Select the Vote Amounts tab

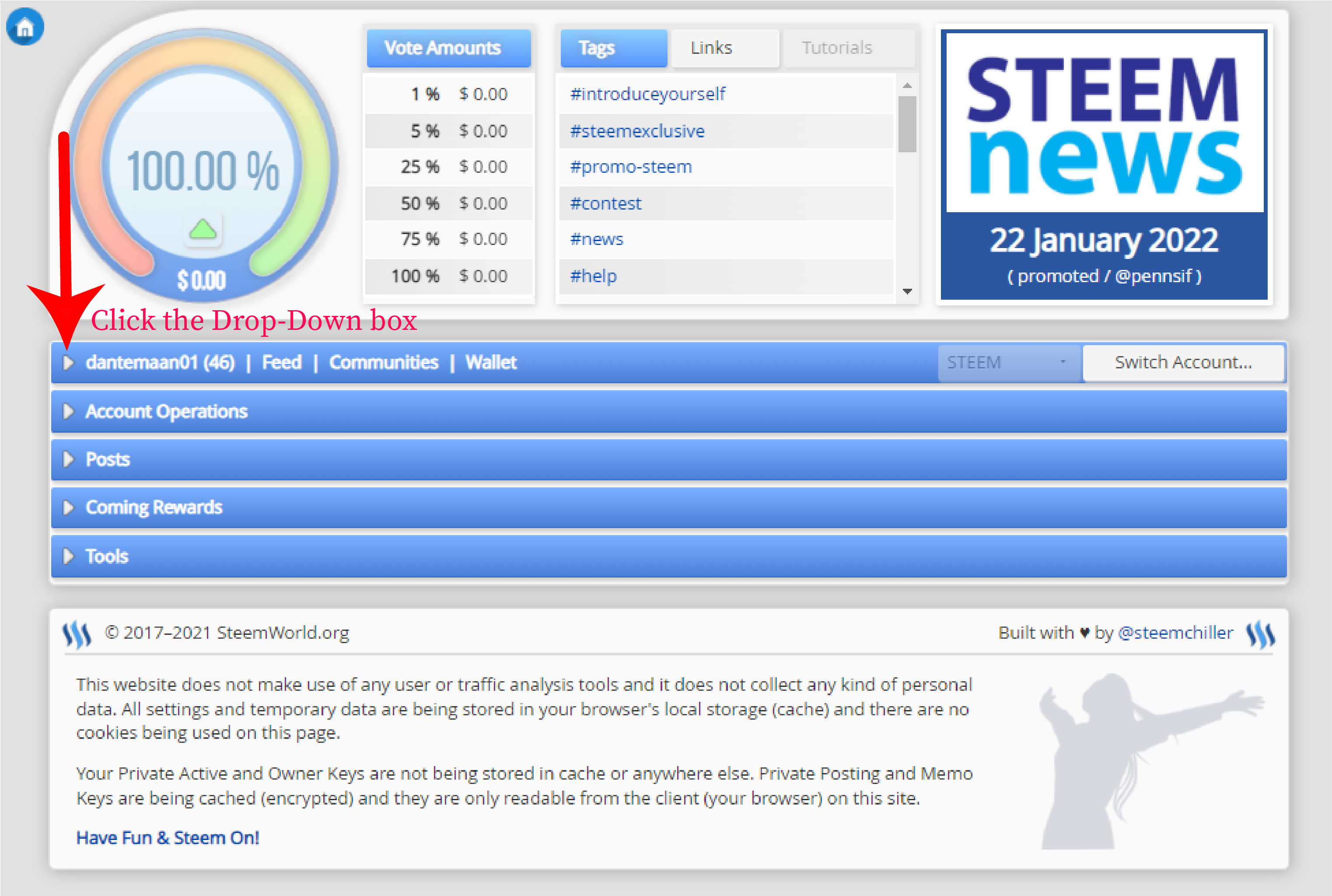click(x=448, y=48)
